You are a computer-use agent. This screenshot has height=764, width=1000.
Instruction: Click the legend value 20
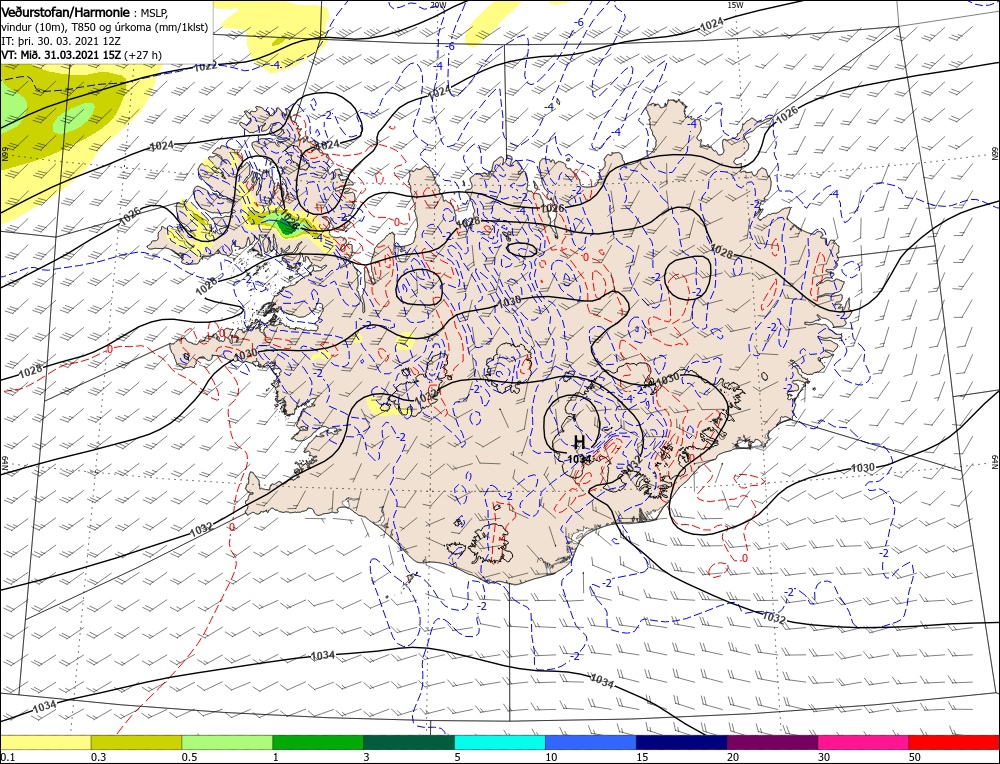(733, 757)
